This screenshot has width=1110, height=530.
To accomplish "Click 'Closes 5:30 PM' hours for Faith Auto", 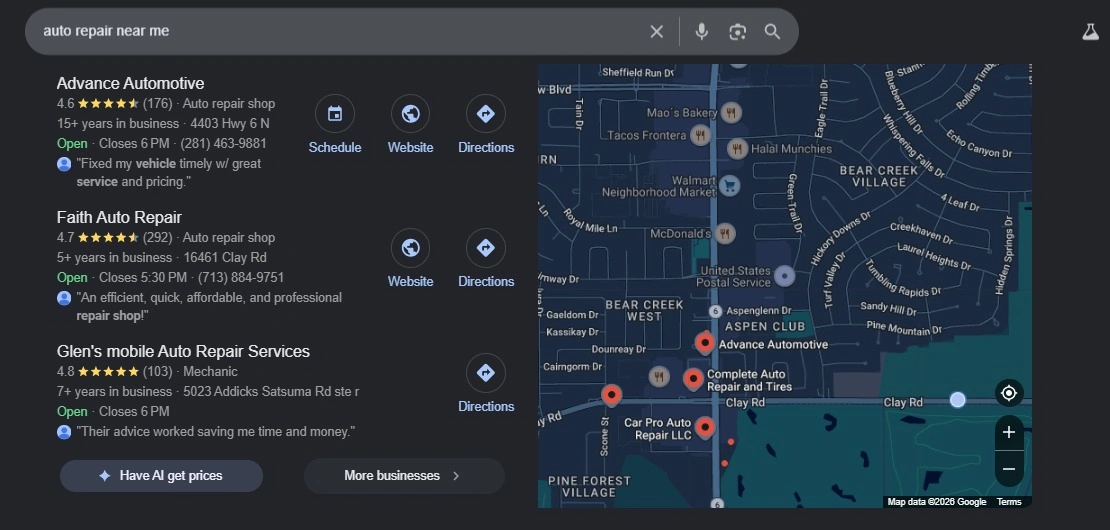I will (x=143, y=277).
